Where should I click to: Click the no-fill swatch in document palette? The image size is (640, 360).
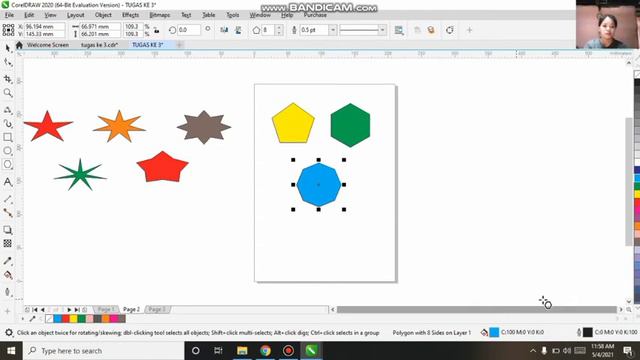point(49,319)
